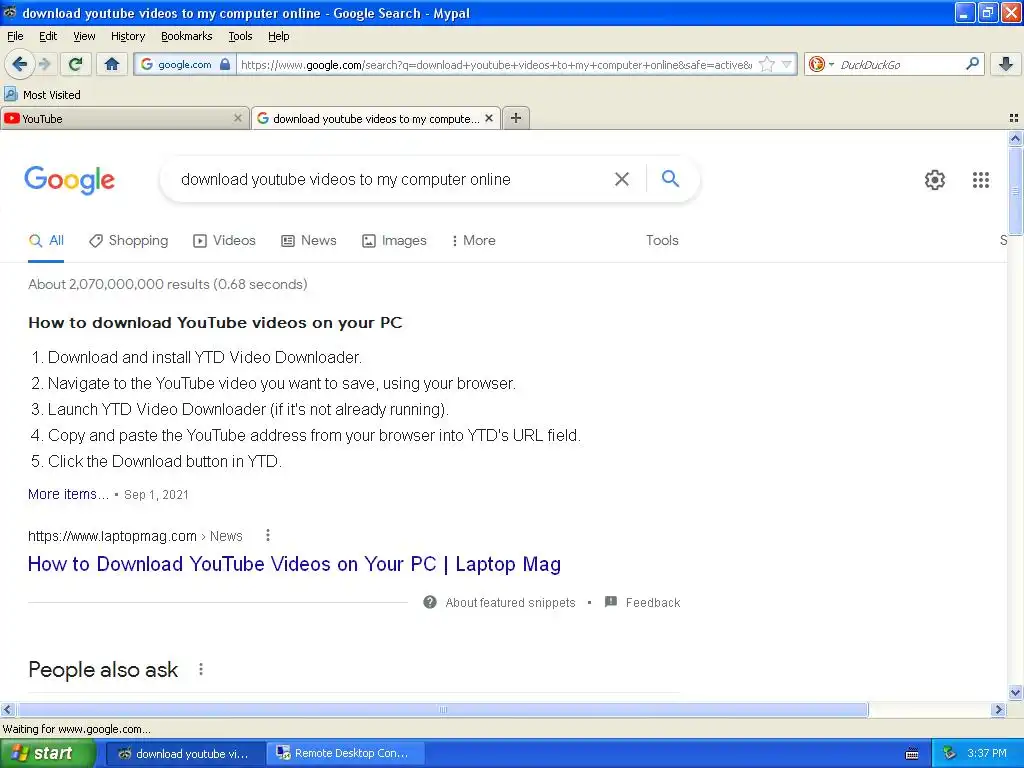Switch to News results
The image size is (1024, 768).
[309, 240]
